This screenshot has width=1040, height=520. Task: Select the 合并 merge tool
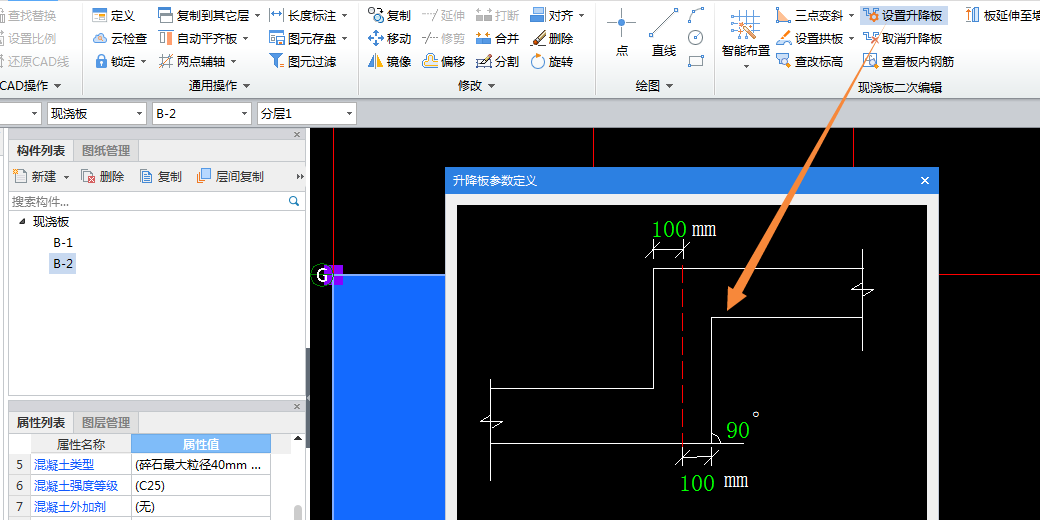(497, 38)
